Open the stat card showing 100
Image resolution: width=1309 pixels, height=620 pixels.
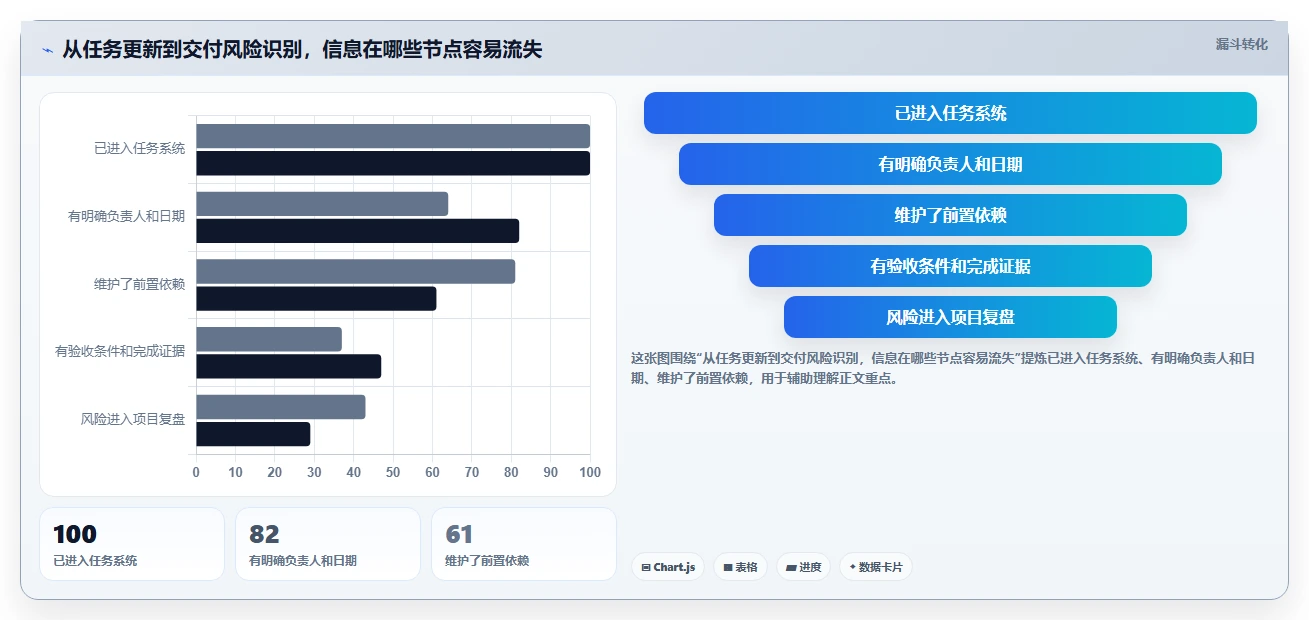pos(132,544)
